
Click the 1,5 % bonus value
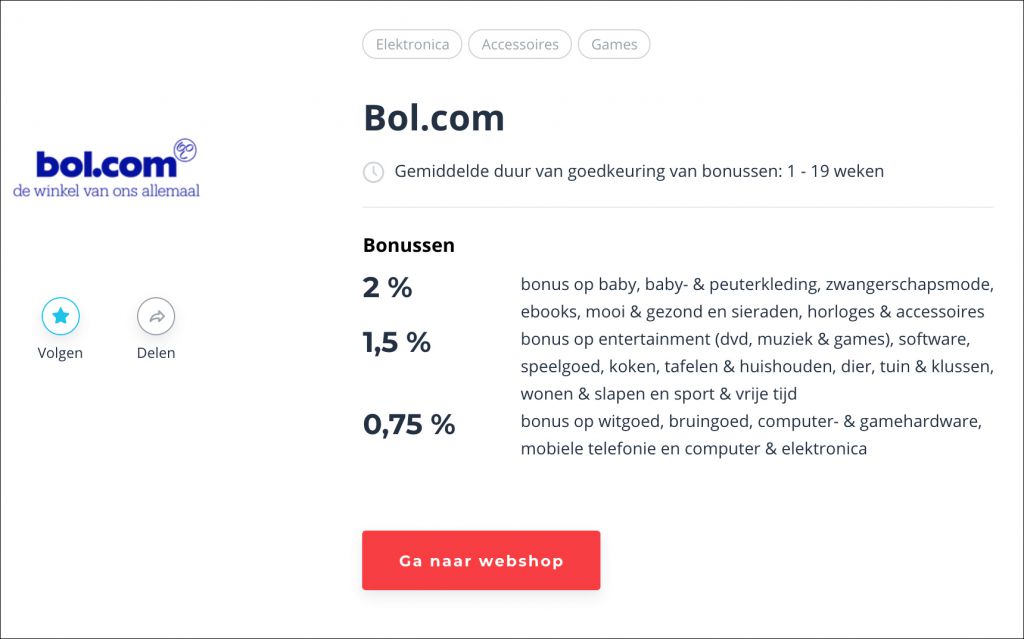point(396,342)
